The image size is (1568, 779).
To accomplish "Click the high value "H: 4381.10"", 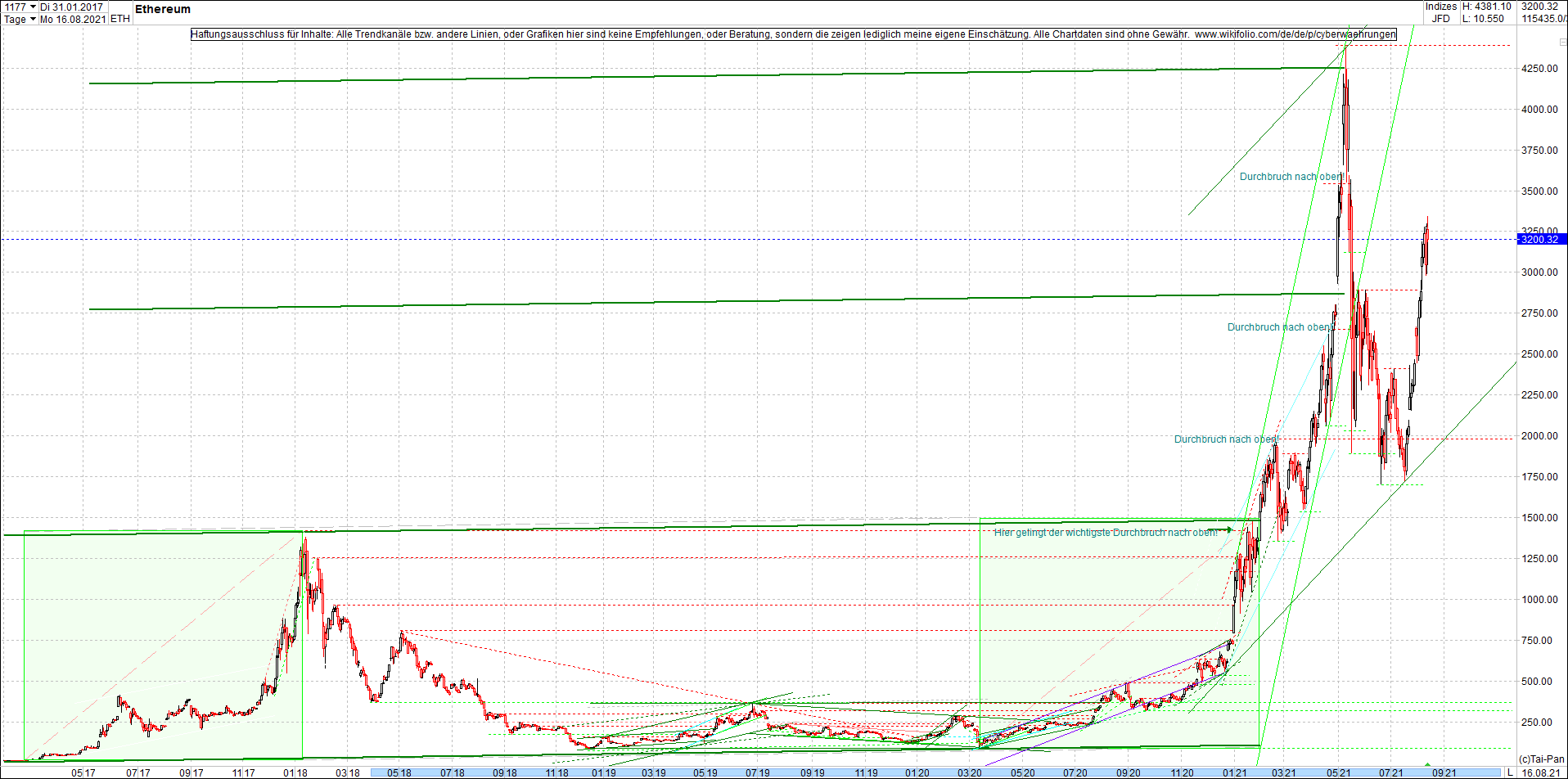I will point(1487,6).
